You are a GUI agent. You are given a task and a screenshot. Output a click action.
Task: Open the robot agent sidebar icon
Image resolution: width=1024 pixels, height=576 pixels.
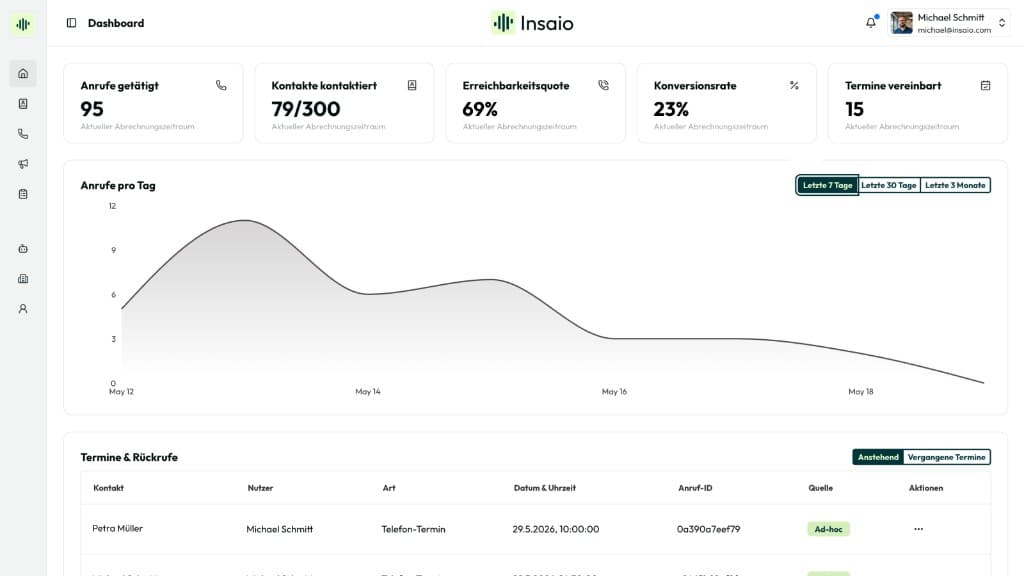23,249
